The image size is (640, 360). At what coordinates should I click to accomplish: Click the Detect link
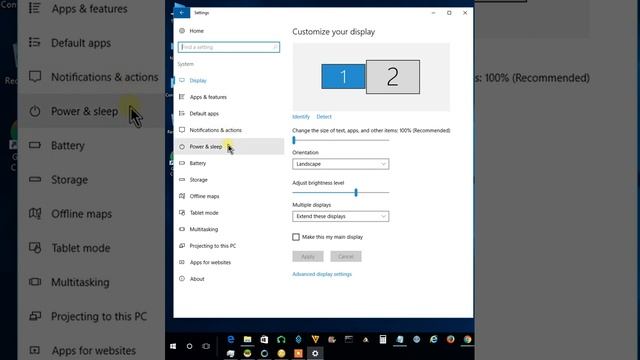coord(324,117)
